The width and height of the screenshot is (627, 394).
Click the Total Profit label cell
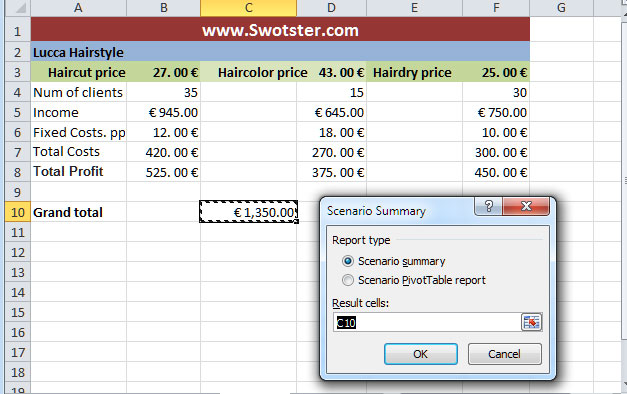tap(79, 172)
